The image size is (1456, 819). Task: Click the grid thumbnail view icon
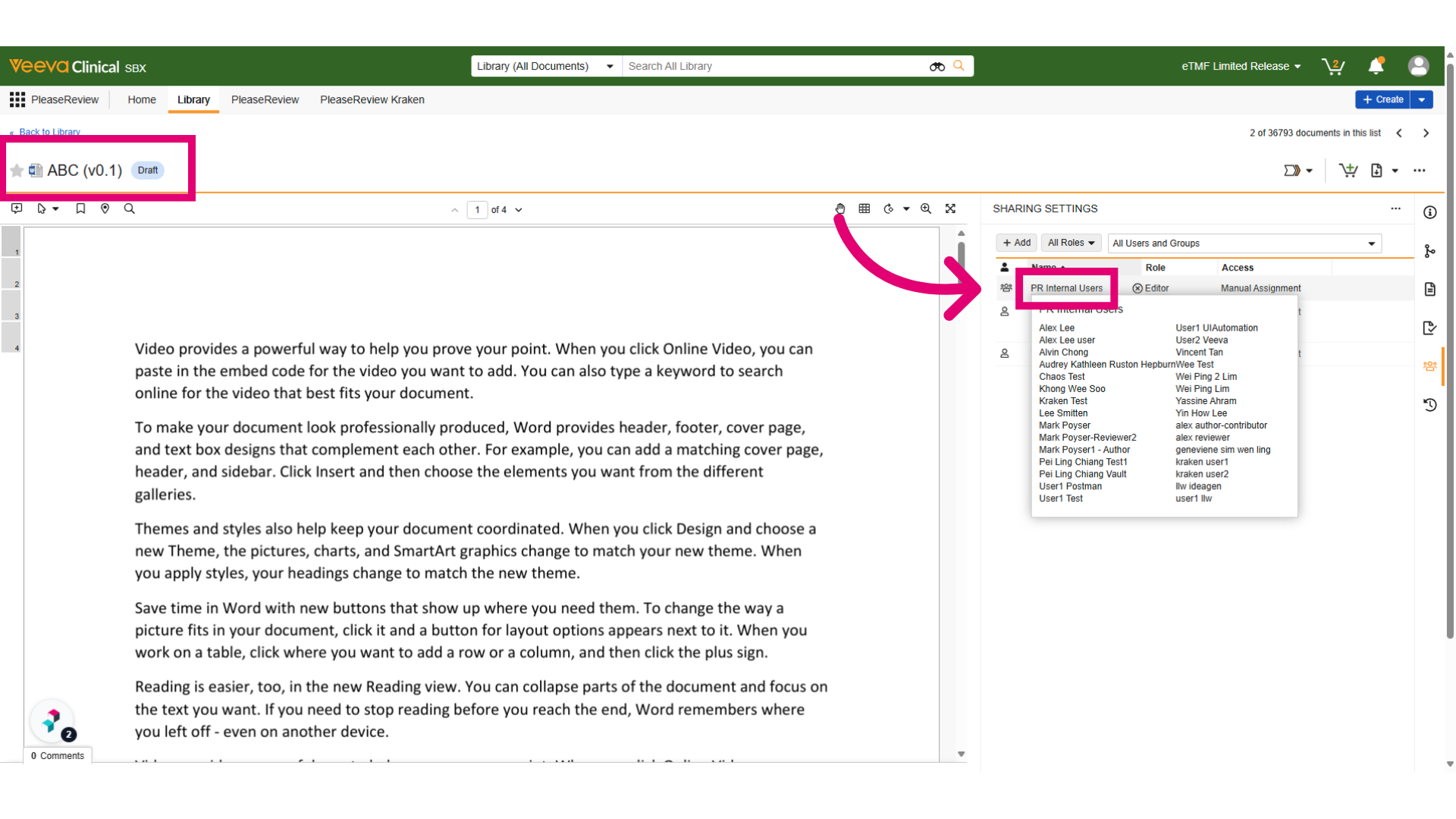tap(864, 209)
